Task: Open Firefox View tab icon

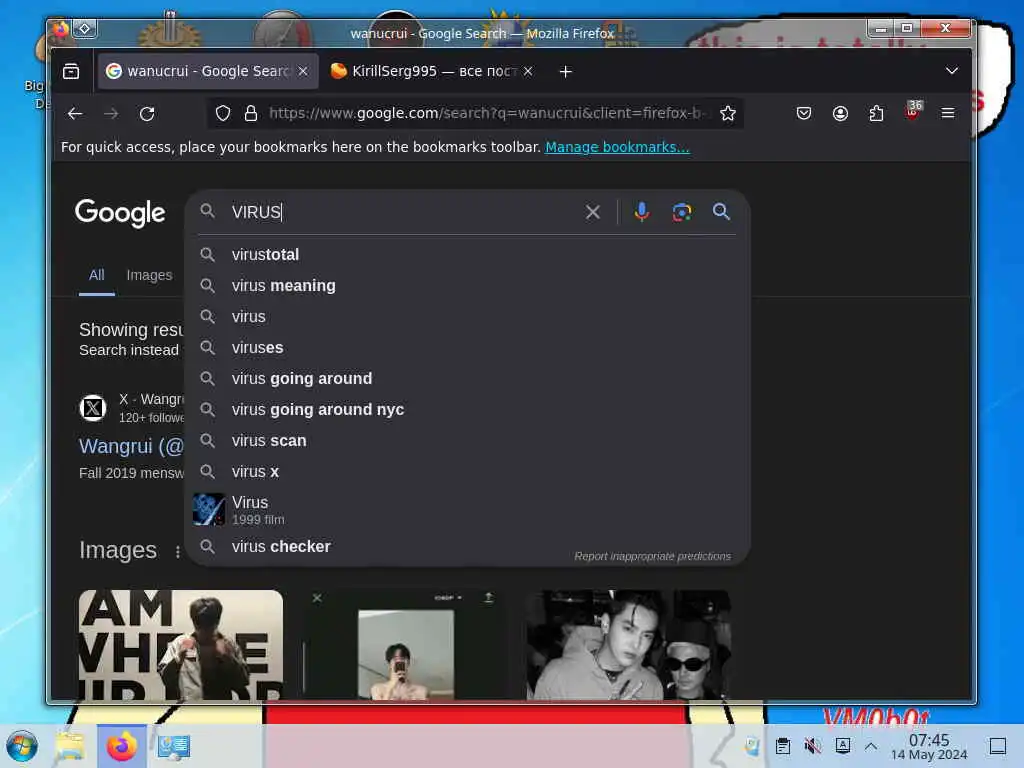Action: (x=71, y=71)
